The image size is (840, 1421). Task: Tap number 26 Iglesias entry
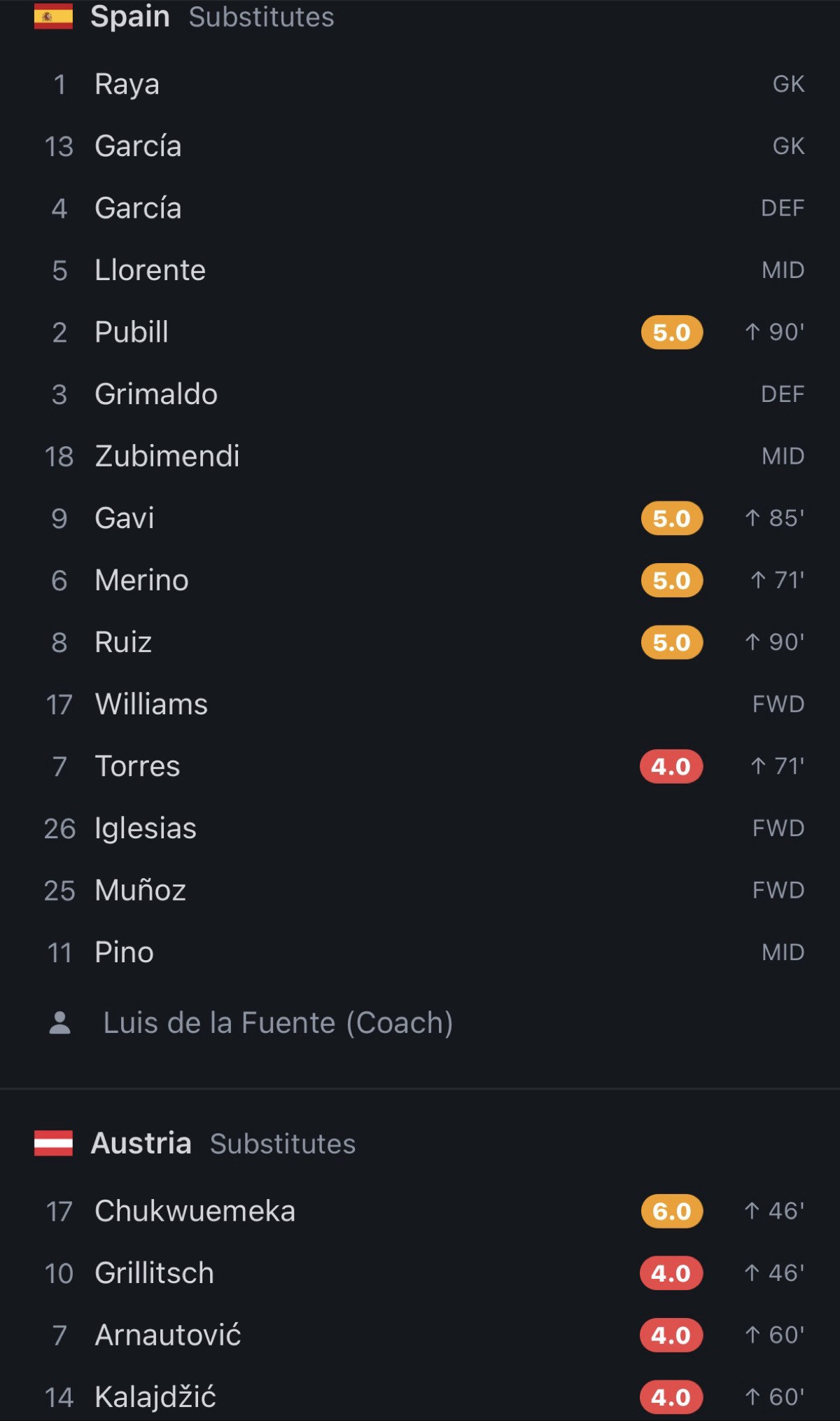[x=420, y=828]
